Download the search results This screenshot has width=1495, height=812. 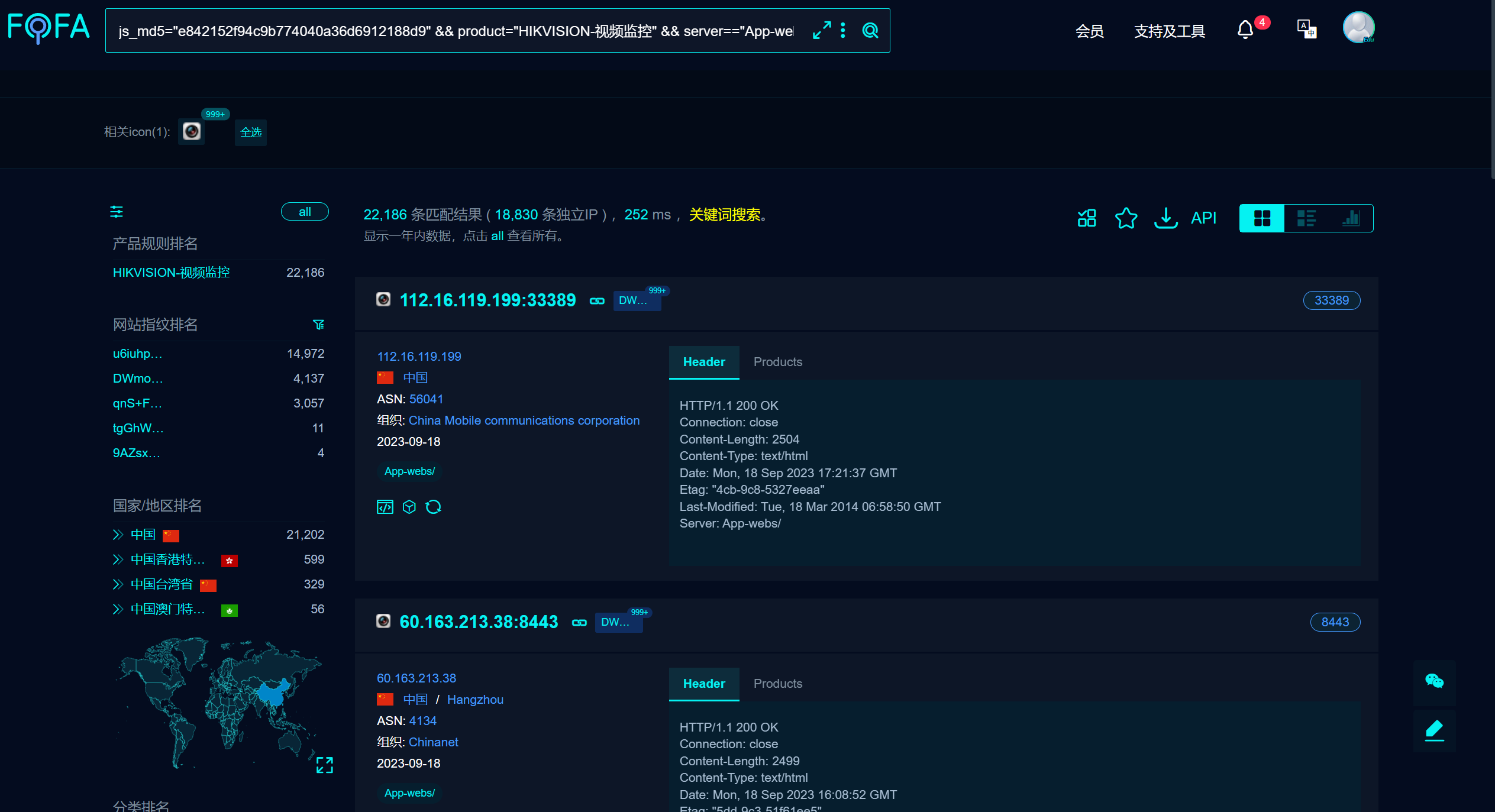click(1165, 218)
